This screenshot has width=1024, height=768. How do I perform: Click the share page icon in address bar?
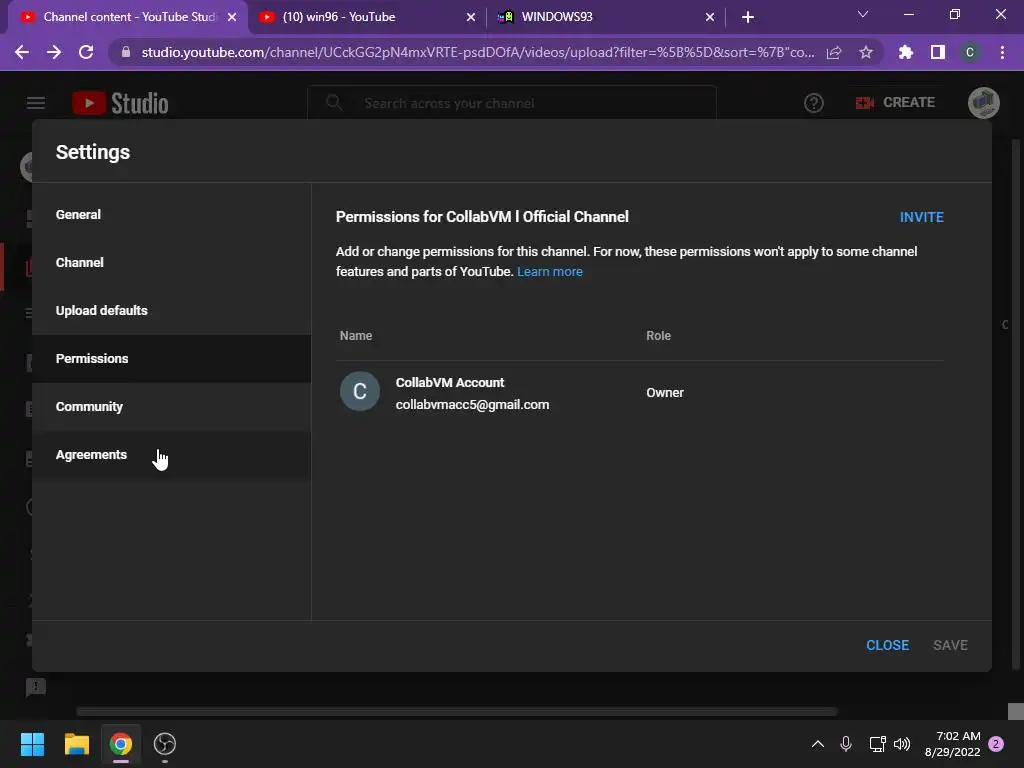834,52
